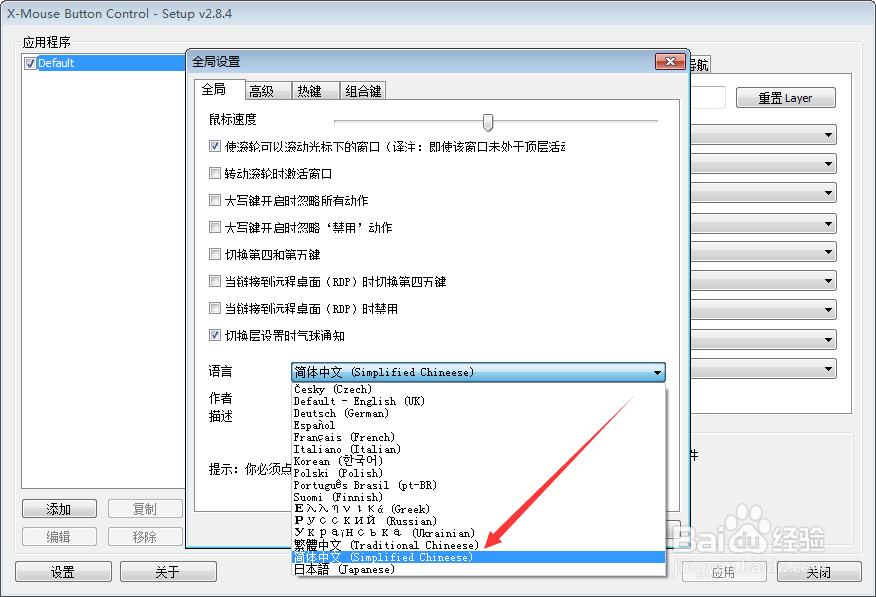Close the 全局设置 dialog
This screenshot has width=876, height=597.
pyautogui.click(x=670, y=61)
